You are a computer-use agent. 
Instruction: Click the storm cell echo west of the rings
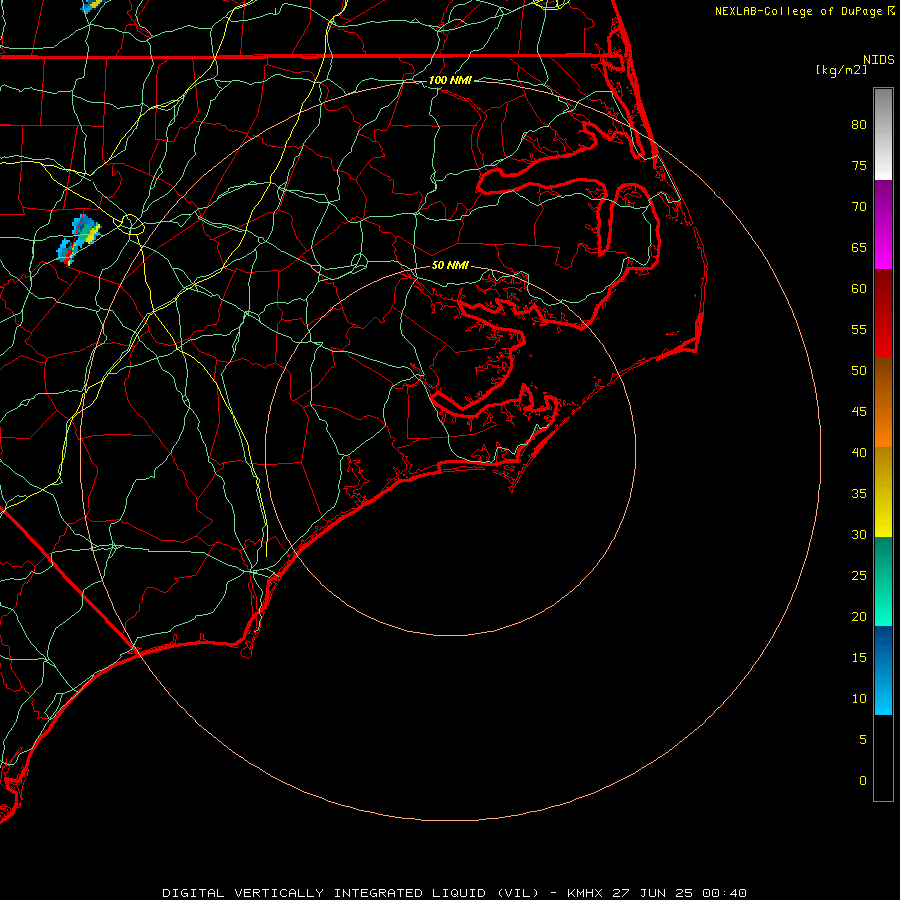(x=79, y=240)
